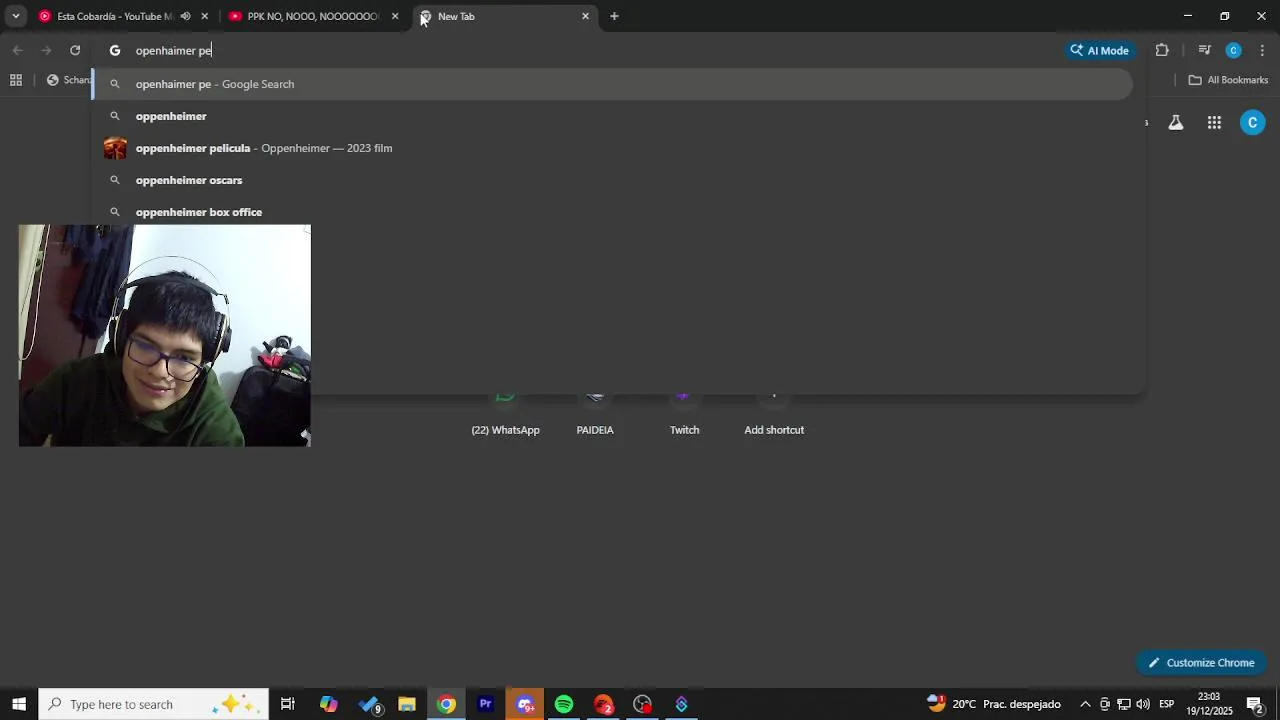
Task: Reload the page with the refresh icon
Action: click(x=75, y=50)
